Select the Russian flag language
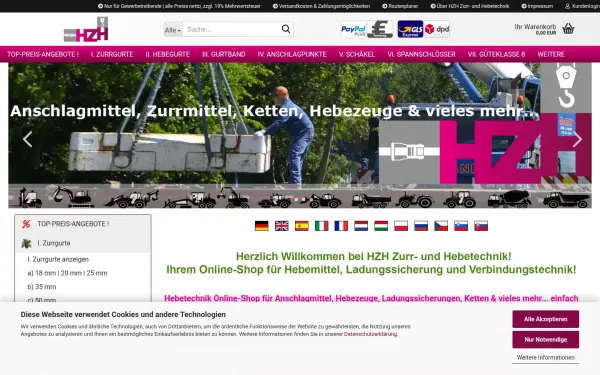Image resolution: width=600 pixels, height=375 pixels. coord(421,226)
